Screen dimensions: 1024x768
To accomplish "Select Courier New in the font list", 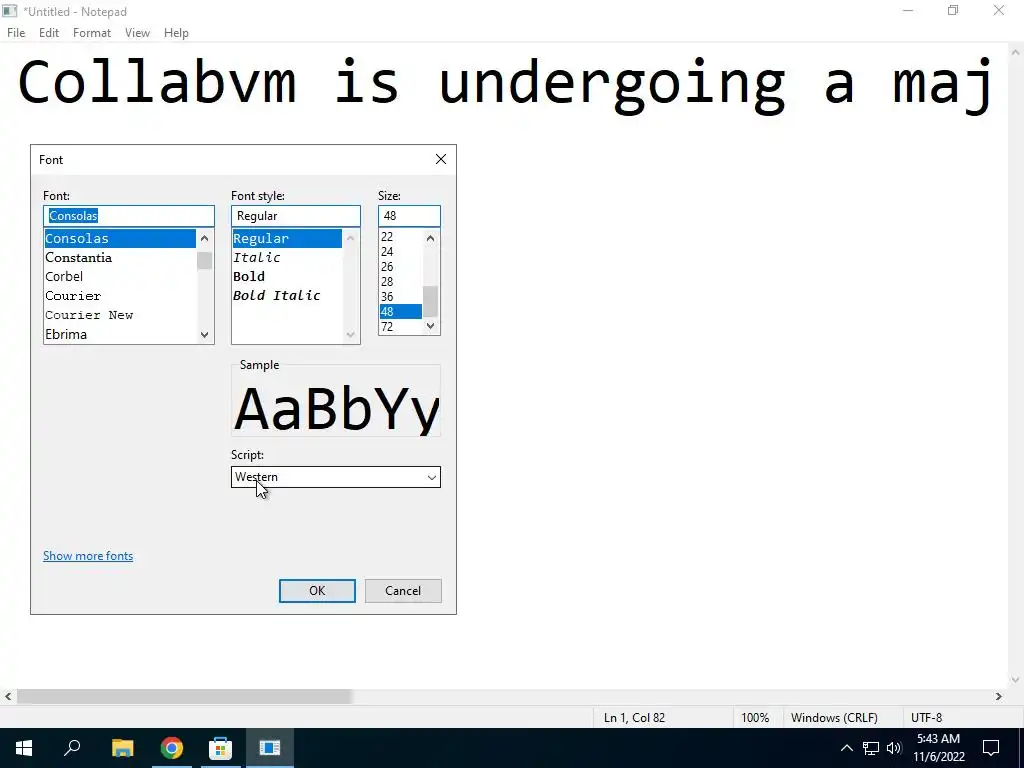I will tap(120, 315).
